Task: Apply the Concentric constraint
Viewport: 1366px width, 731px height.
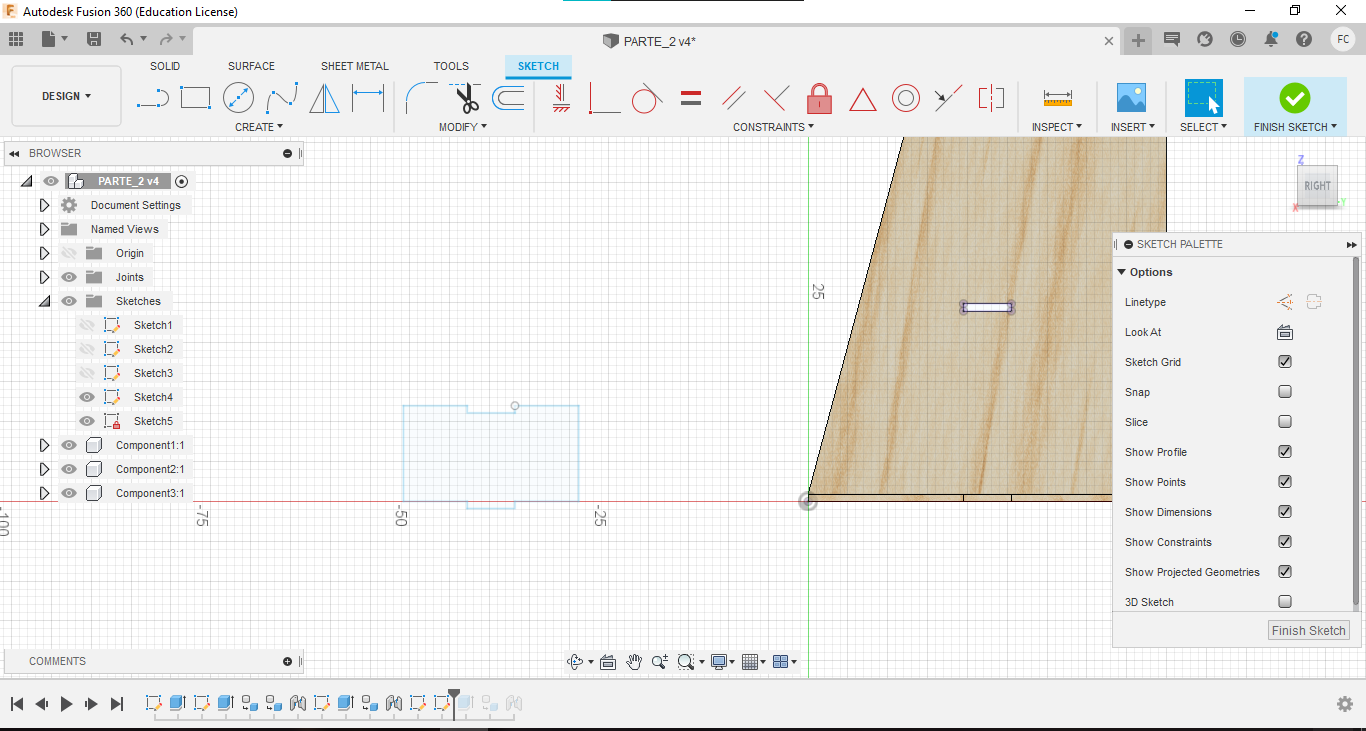Action: [906, 98]
